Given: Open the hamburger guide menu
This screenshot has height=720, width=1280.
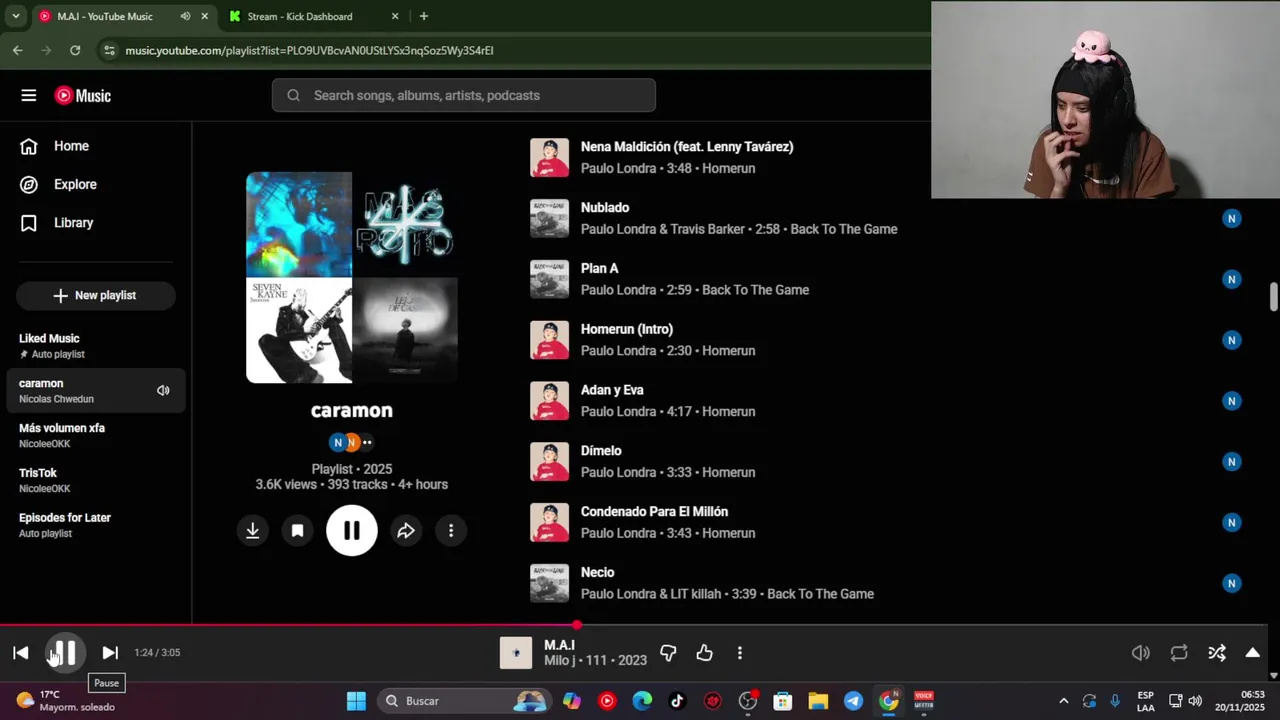Looking at the screenshot, I should coord(28,96).
